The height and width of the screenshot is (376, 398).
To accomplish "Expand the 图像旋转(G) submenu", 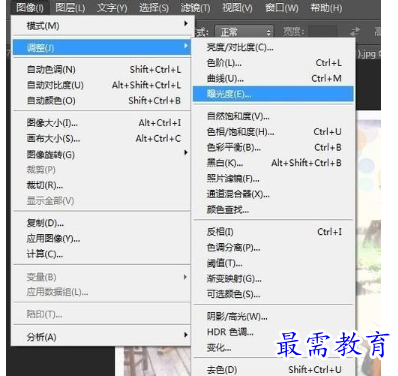I will coord(102,154).
